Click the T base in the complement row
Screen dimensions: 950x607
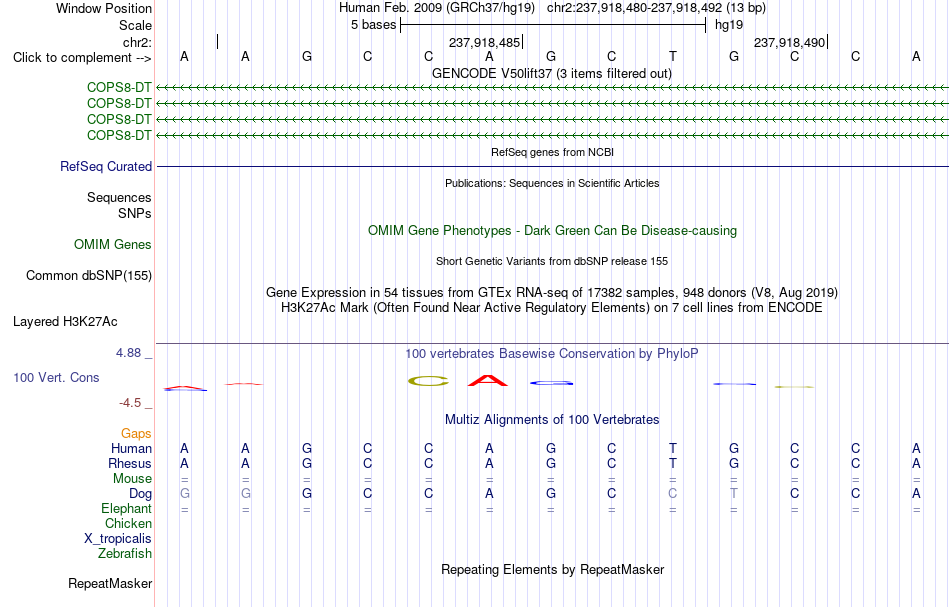click(673, 56)
